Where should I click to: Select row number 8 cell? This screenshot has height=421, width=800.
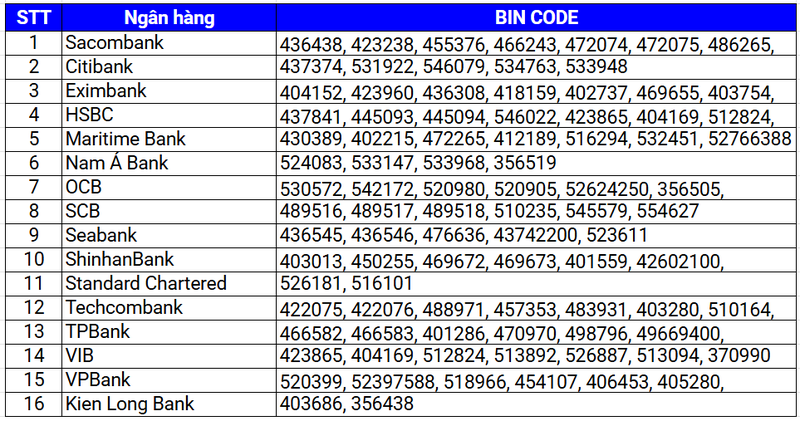(x=34, y=211)
